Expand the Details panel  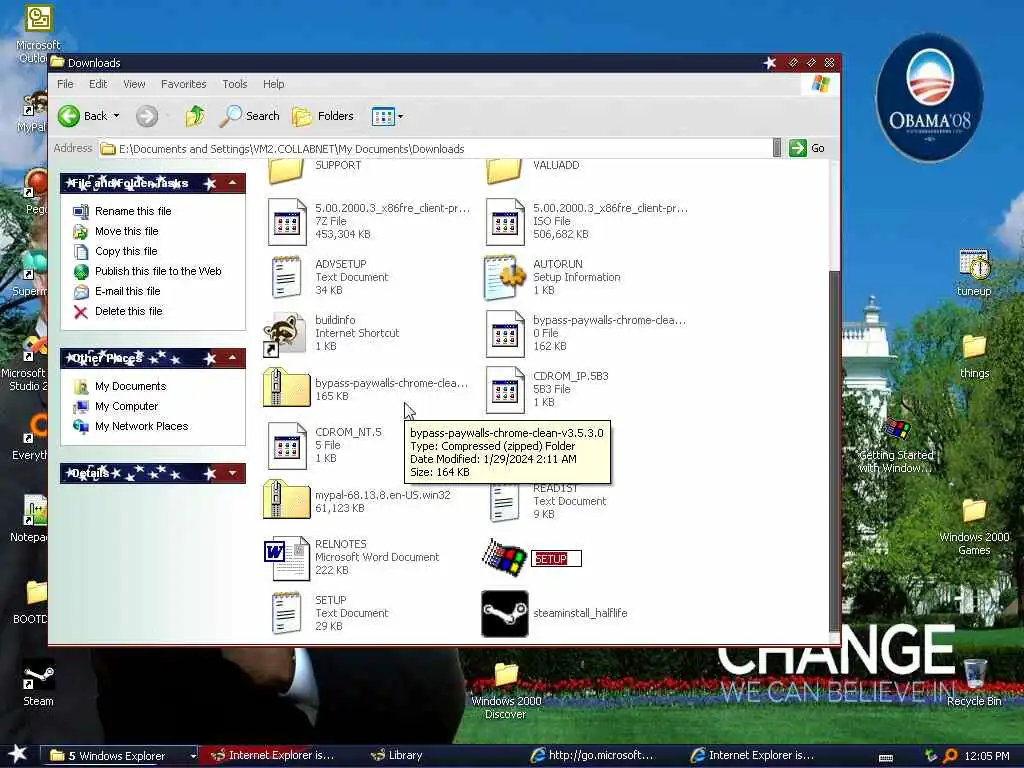(x=233, y=473)
